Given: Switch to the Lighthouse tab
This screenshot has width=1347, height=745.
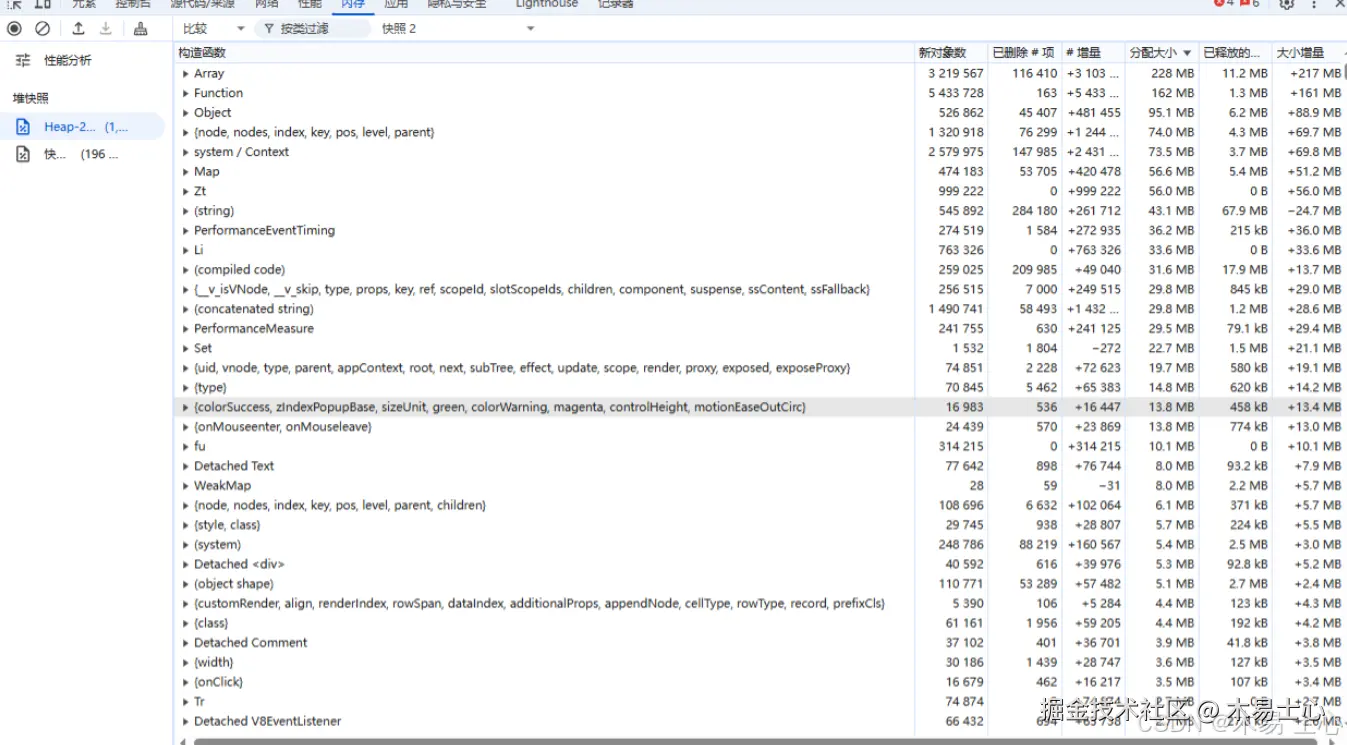Looking at the screenshot, I should click(547, 5).
